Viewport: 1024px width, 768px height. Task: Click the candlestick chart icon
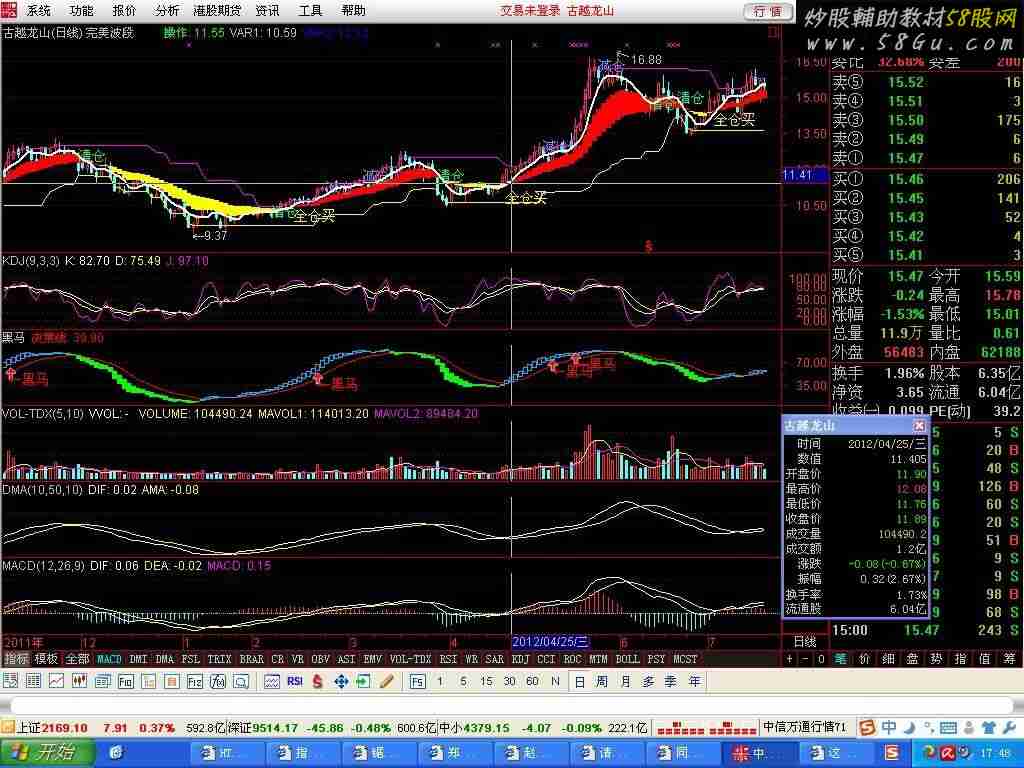(x=79, y=681)
